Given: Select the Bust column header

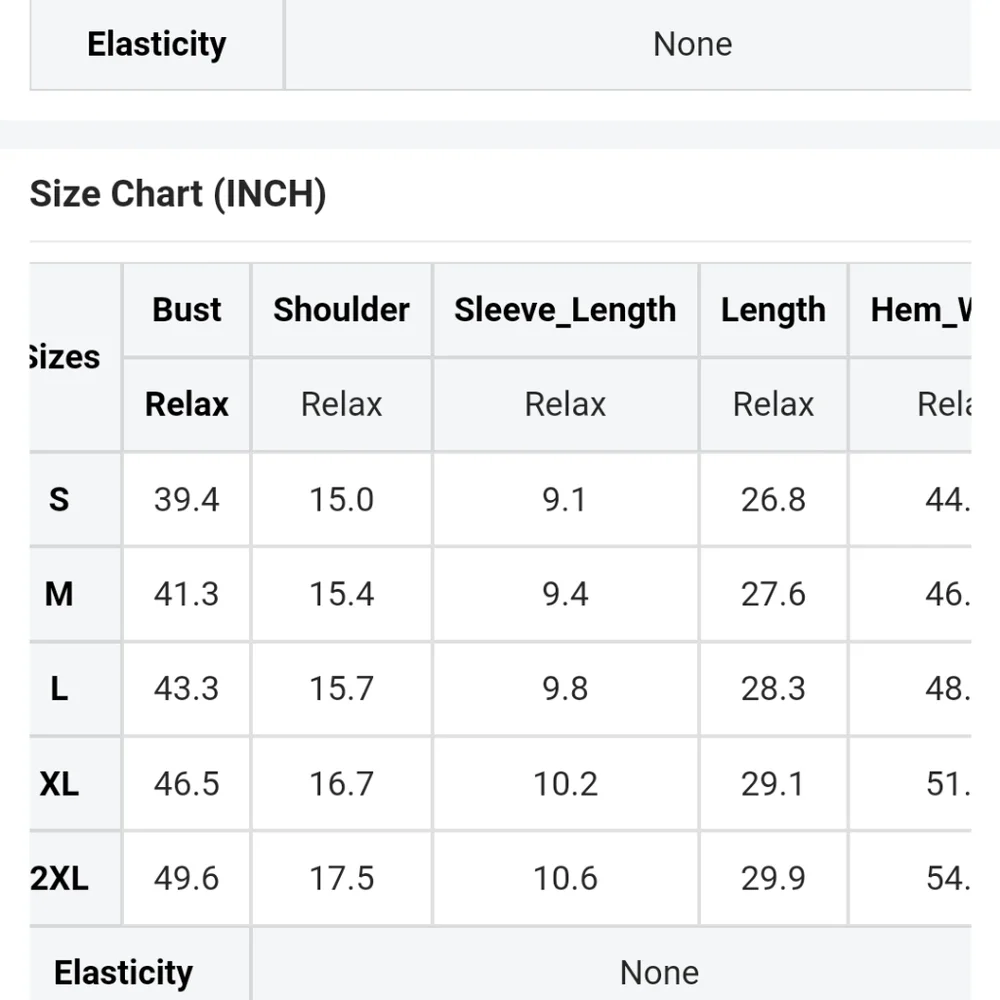Looking at the screenshot, I should pyautogui.click(x=187, y=310).
